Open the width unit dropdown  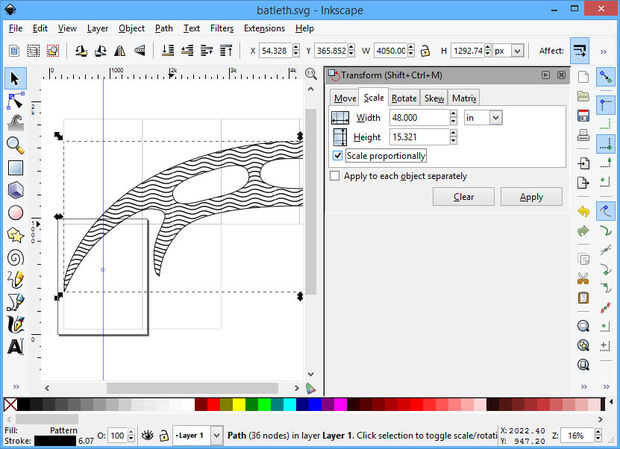(494, 118)
